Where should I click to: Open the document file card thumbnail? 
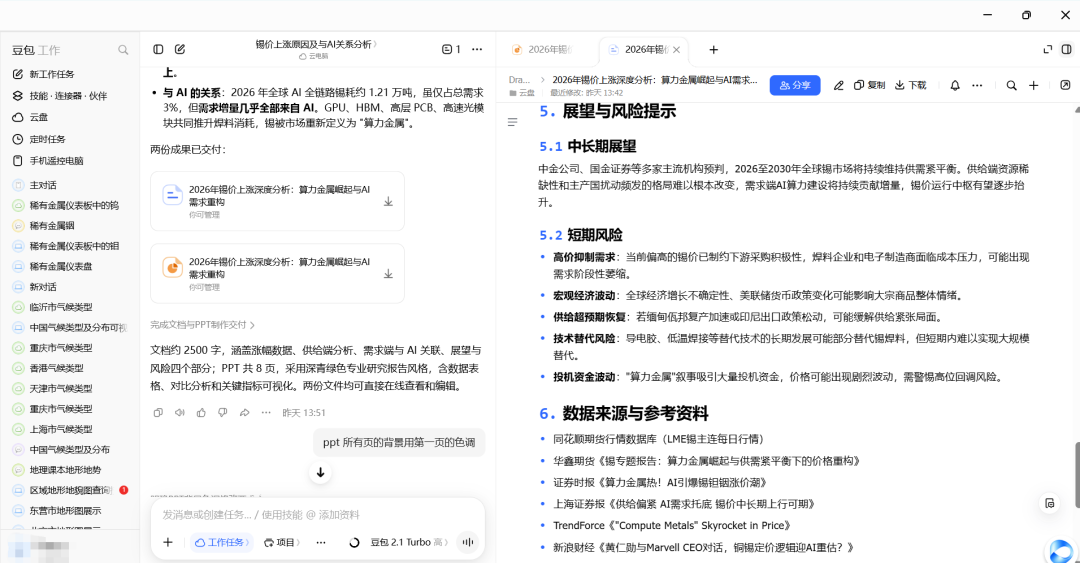click(x=172, y=195)
